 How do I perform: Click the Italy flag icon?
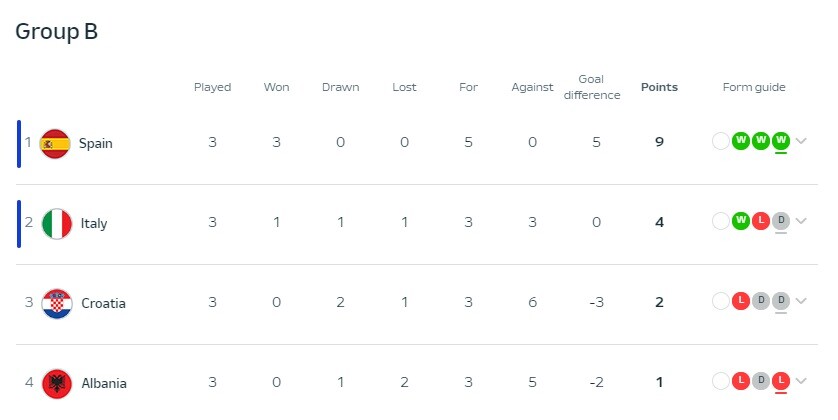click(57, 224)
